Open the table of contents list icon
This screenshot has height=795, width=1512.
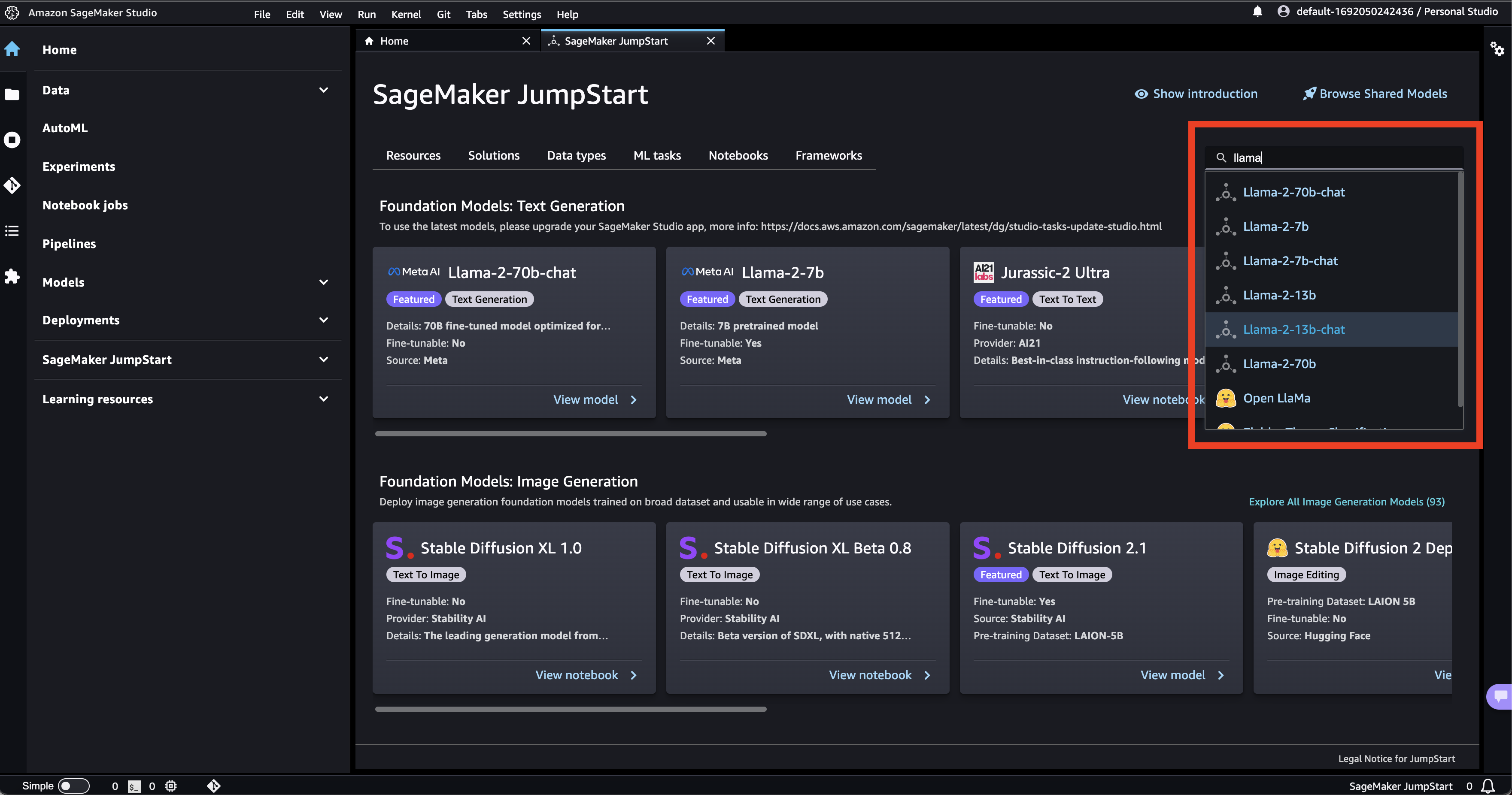tap(12, 230)
